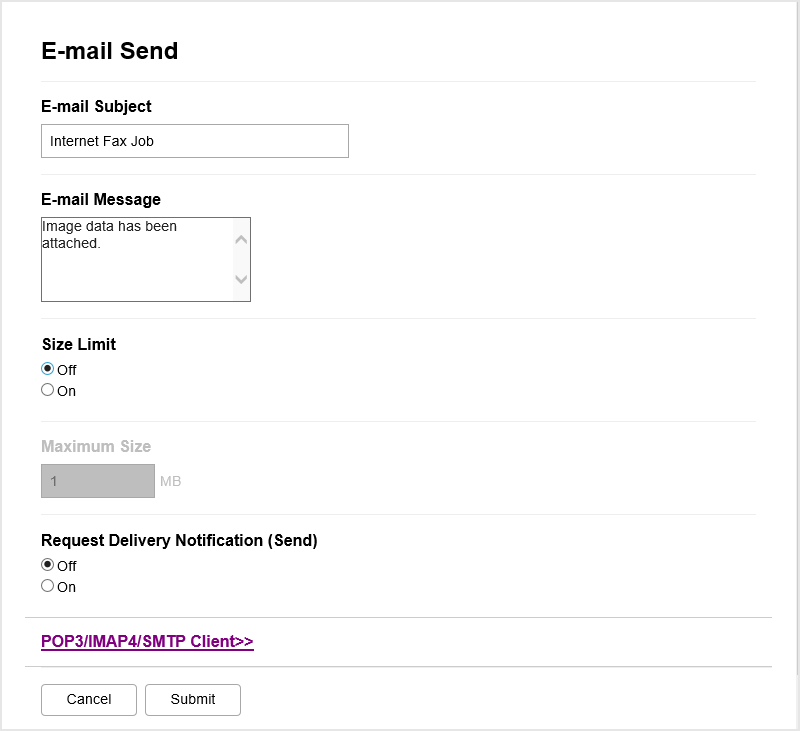The height and width of the screenshot is (731, 800).
Task: Click the Size Limit section label
Action: click(x=79, y=344)
